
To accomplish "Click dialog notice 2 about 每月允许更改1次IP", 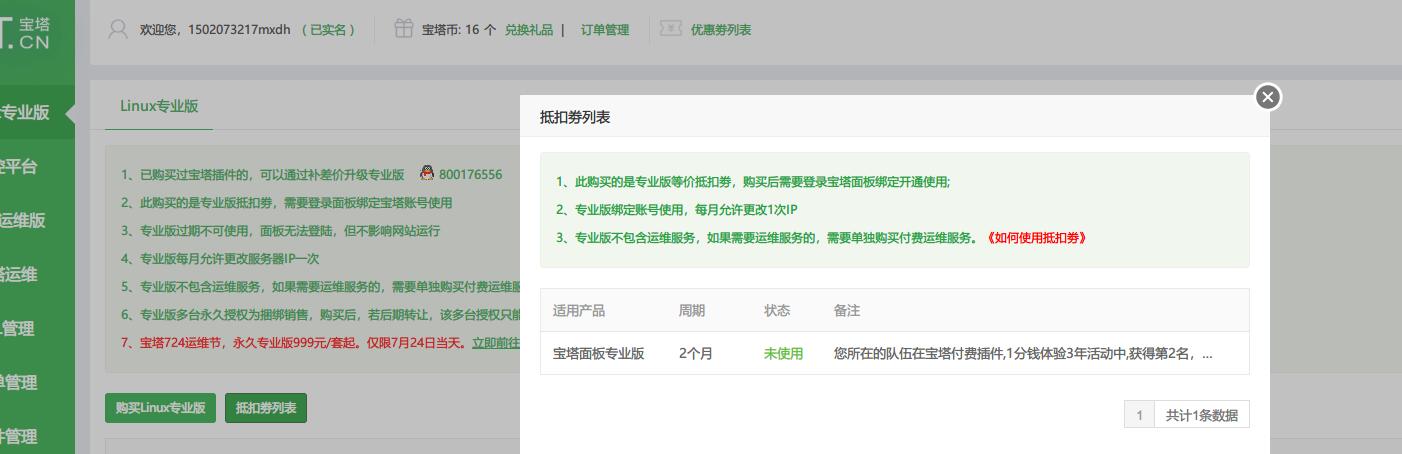I will (x=677, y=210).
